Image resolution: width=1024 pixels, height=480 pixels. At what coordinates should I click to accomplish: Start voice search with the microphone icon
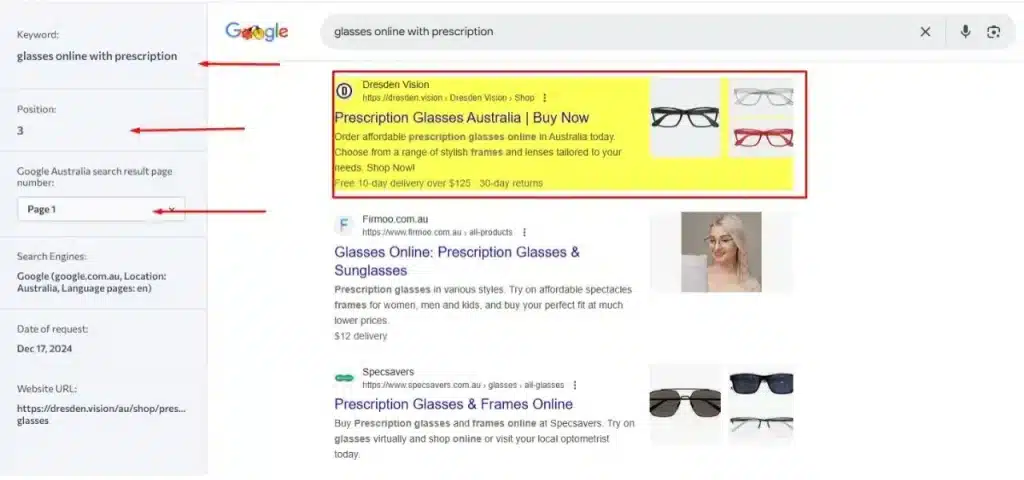click(965, 31)
